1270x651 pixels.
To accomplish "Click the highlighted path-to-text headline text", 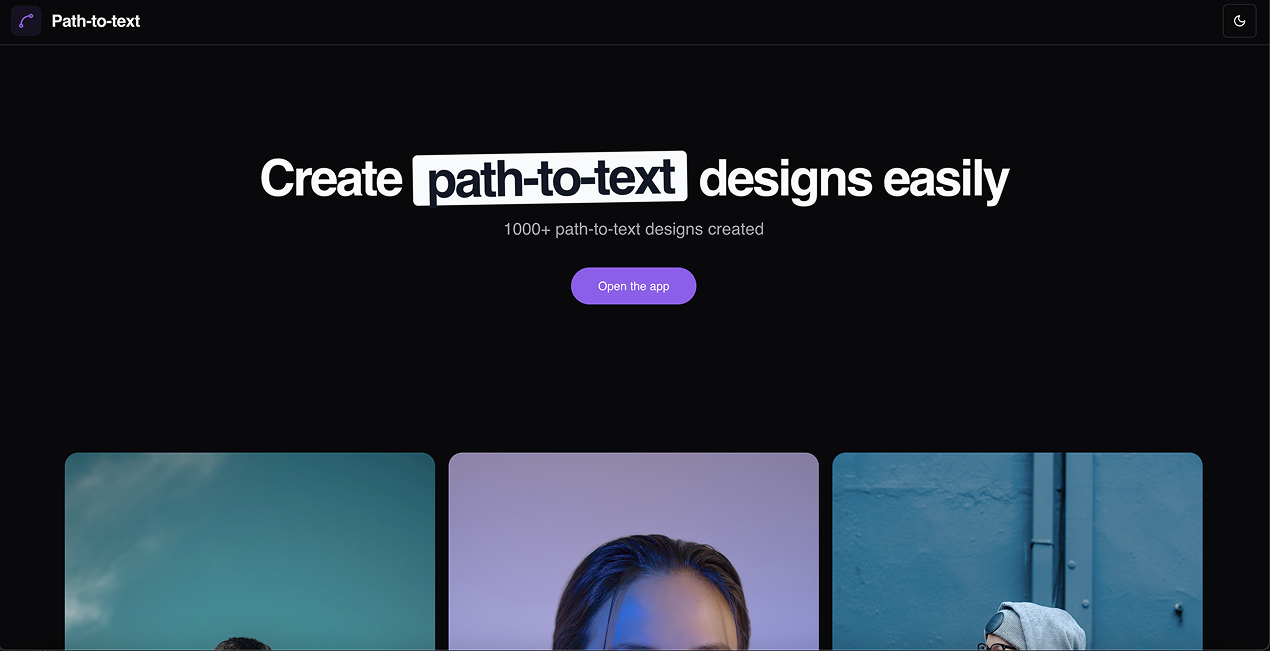I will coord(549,178).
